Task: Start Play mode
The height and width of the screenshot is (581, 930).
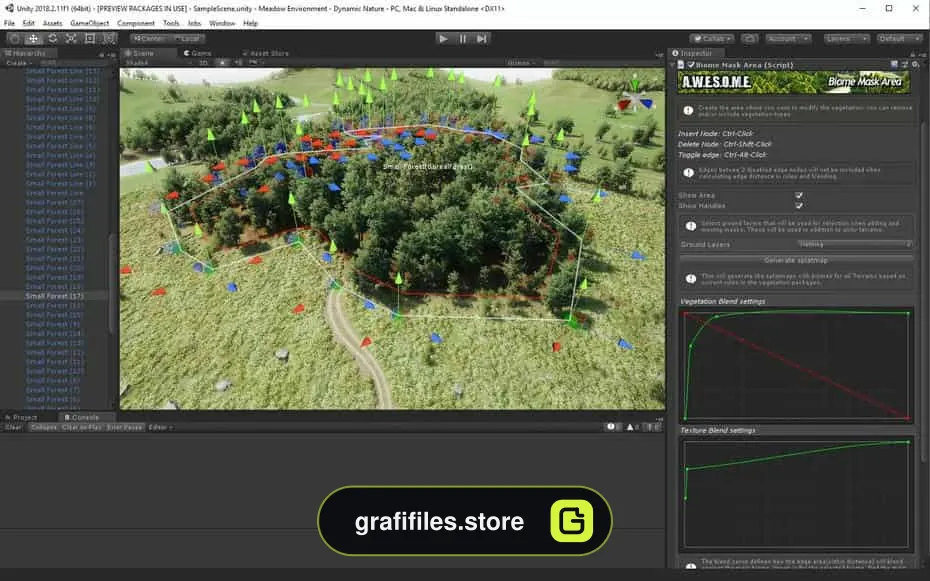Action: tap(443, 39)
